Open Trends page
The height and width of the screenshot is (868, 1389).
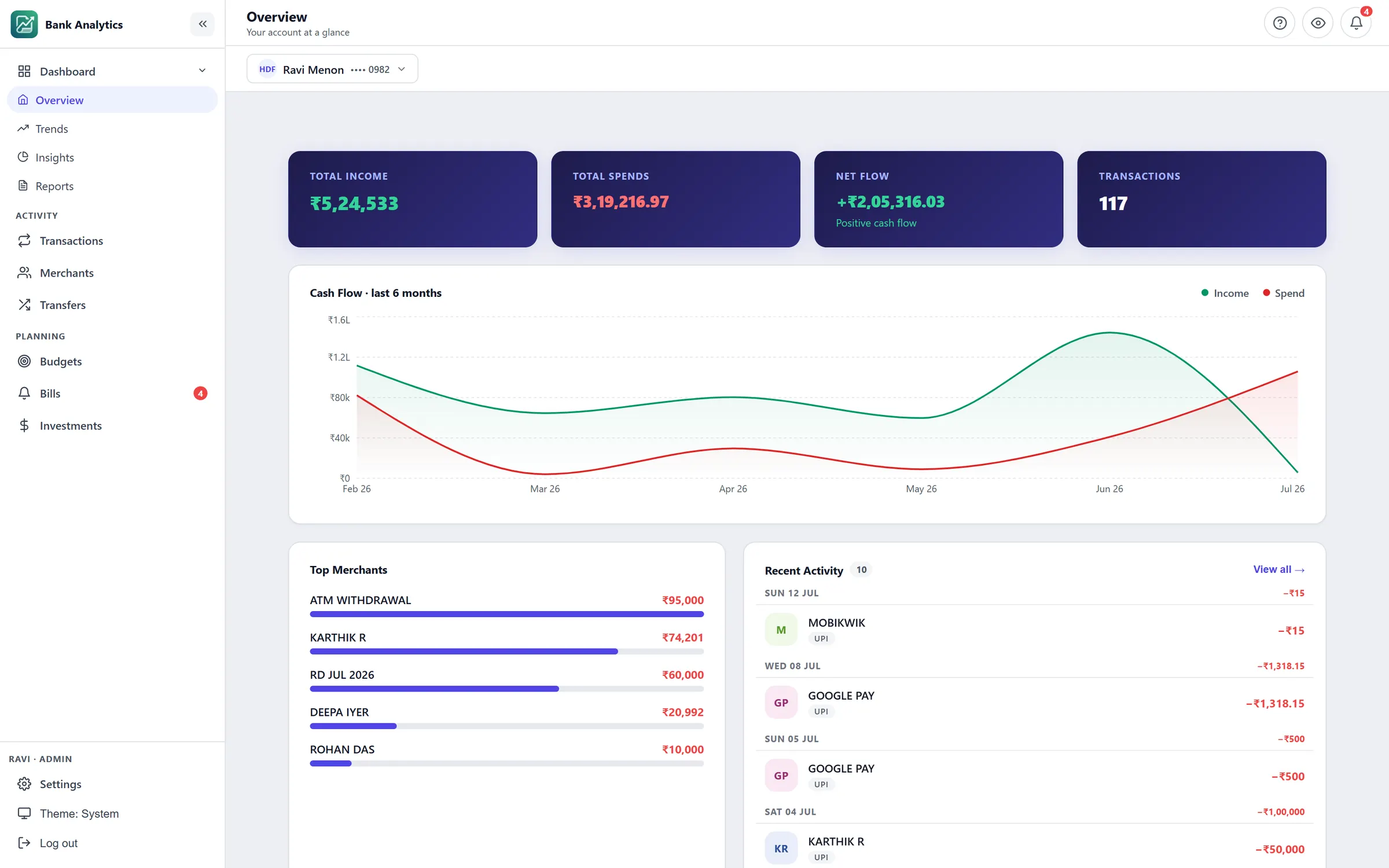(x=112, y=128)
